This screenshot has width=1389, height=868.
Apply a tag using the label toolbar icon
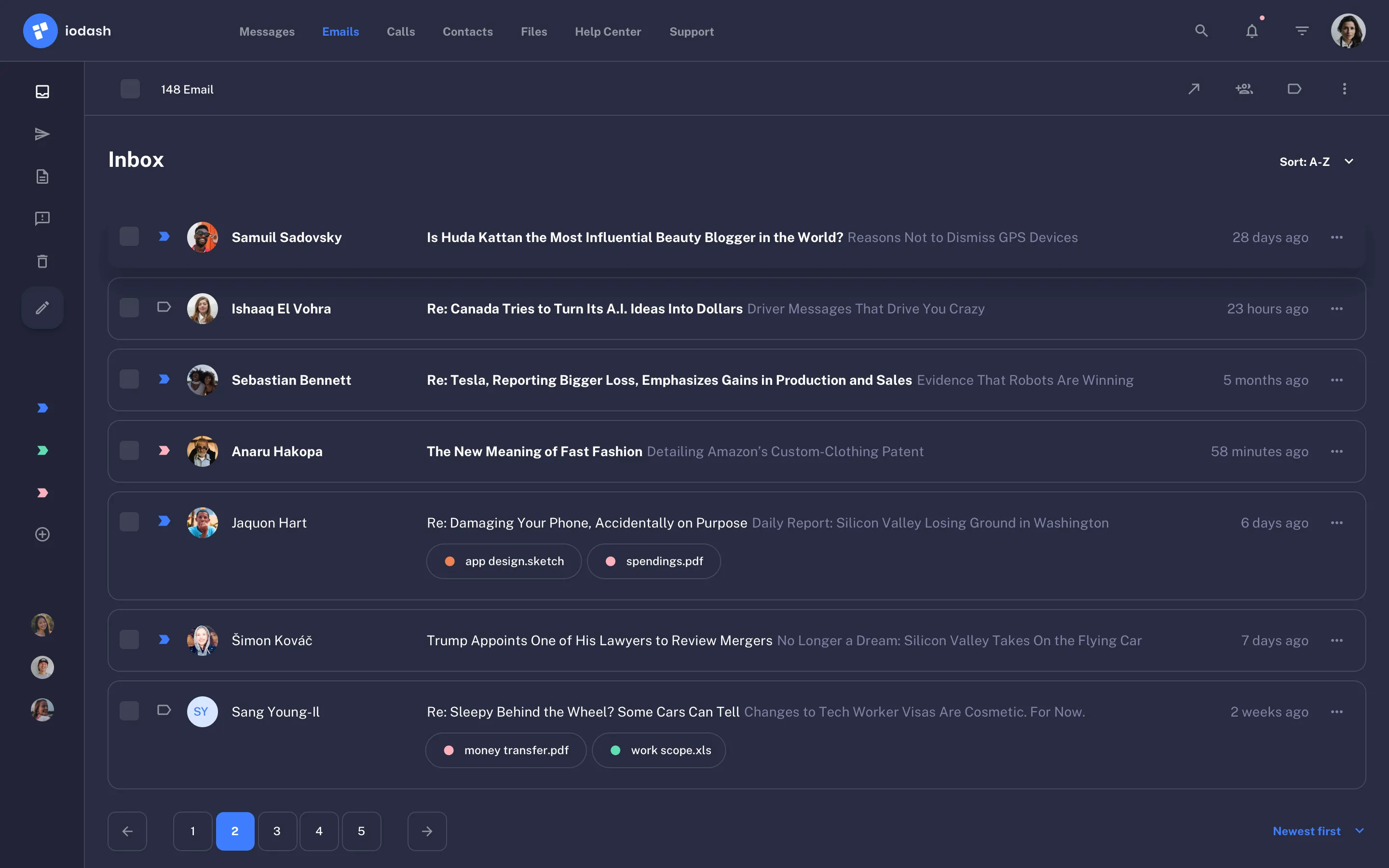(x=1294, y=88)
